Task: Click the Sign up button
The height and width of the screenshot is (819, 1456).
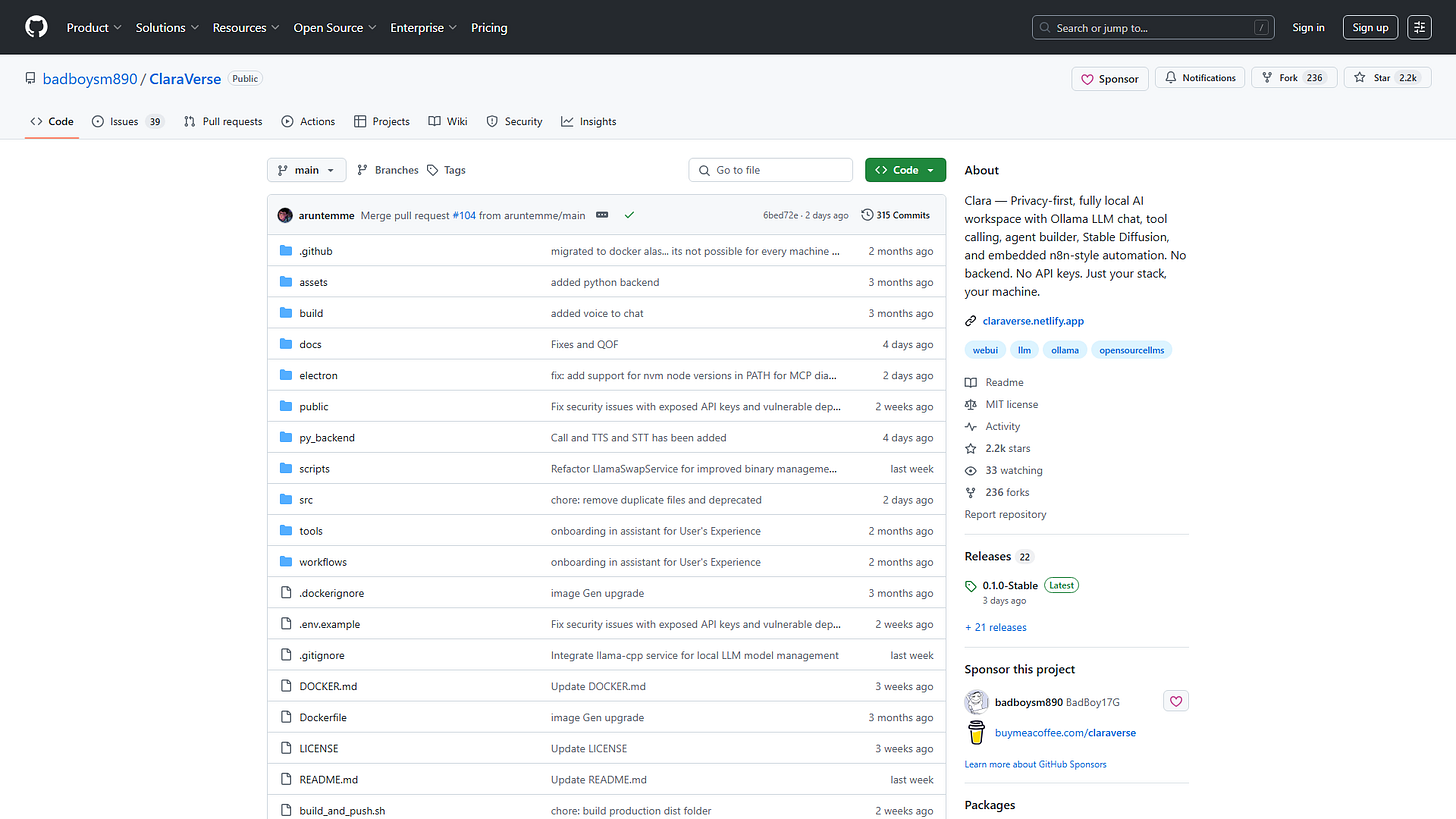Action: [1370, 28]
